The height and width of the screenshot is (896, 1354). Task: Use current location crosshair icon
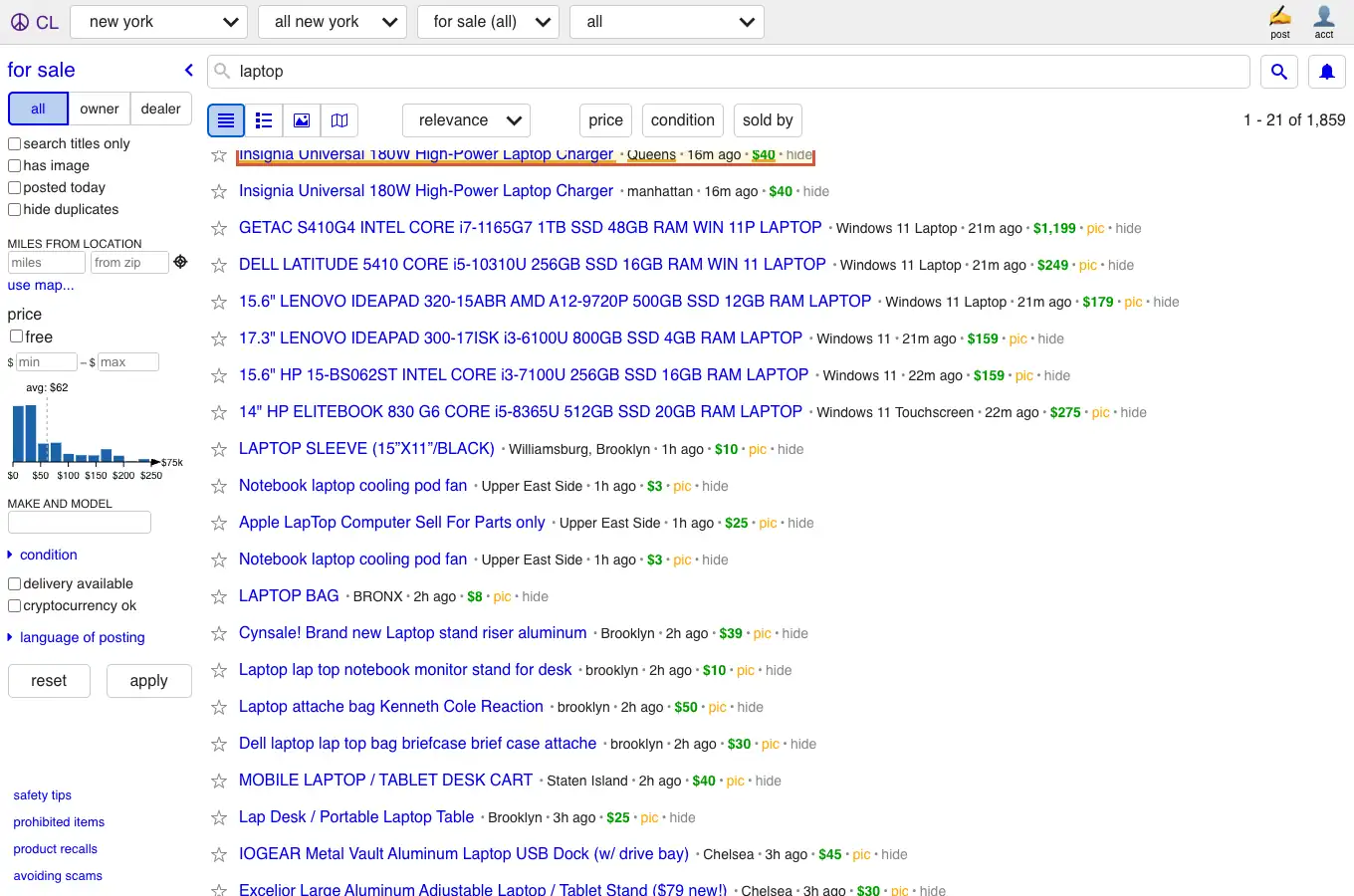tap(180, 262)
